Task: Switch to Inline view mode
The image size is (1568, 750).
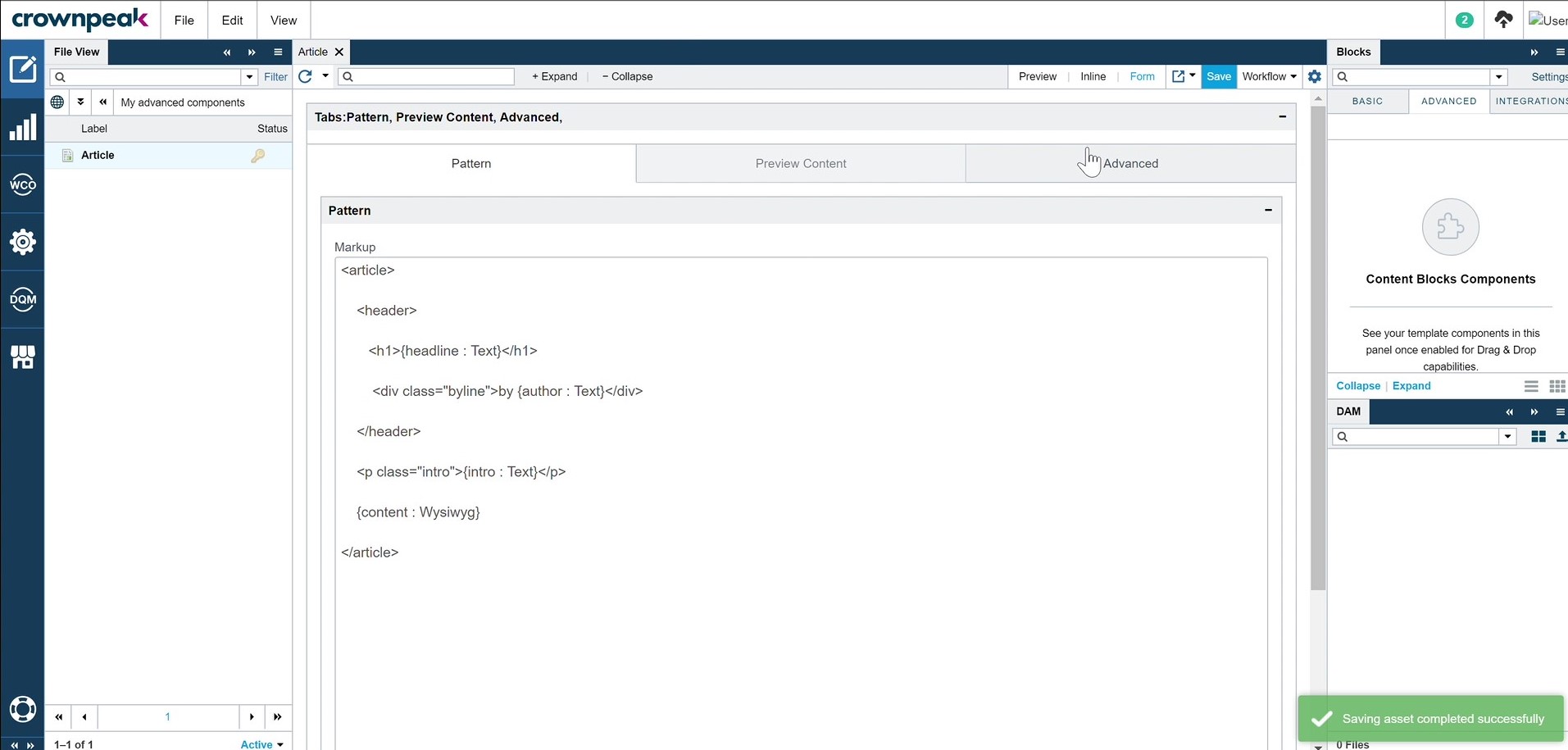Action: (x=1093, y=76)
